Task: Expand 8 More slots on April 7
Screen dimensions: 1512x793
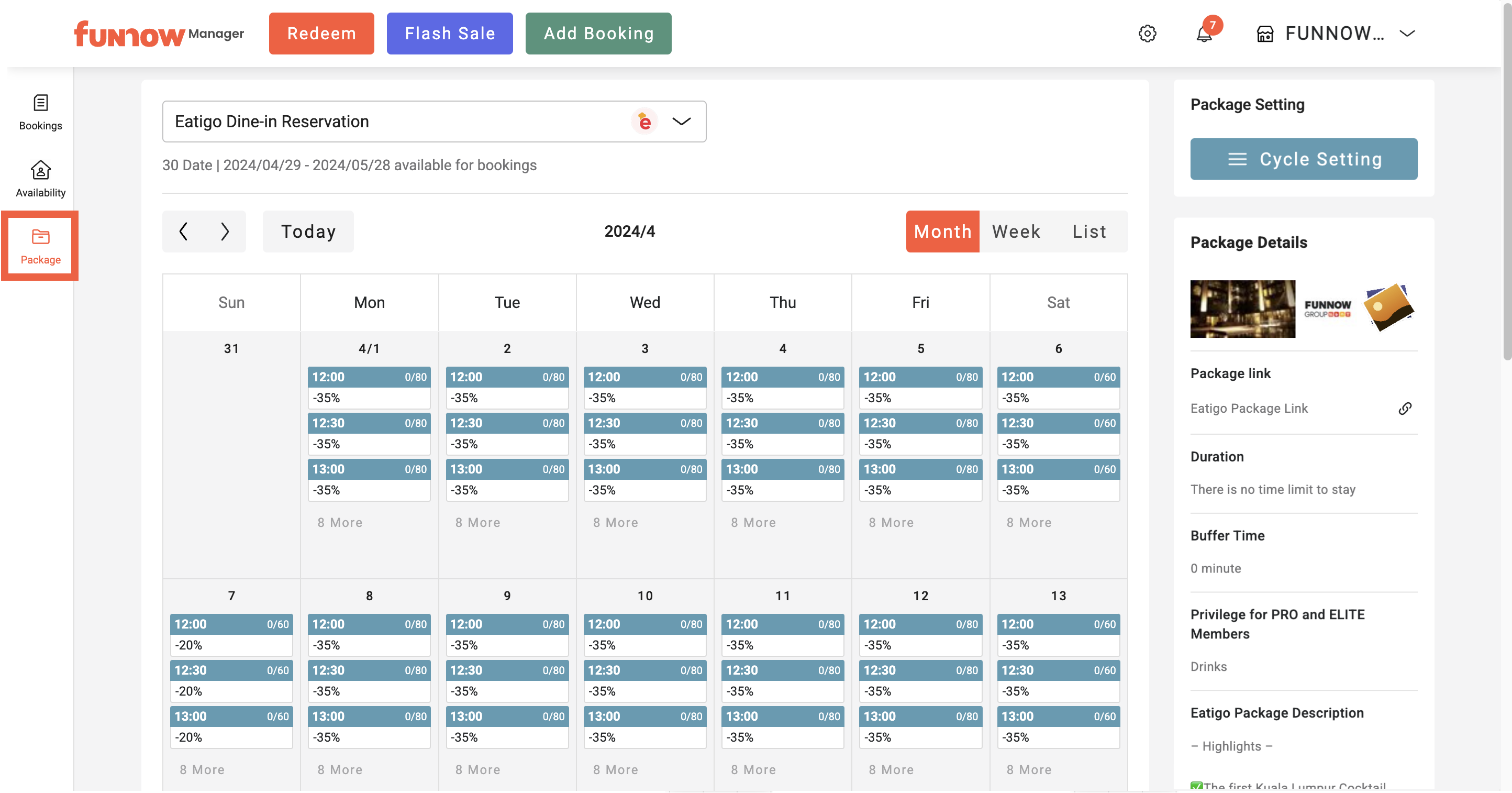Action: tap(202, 769)
